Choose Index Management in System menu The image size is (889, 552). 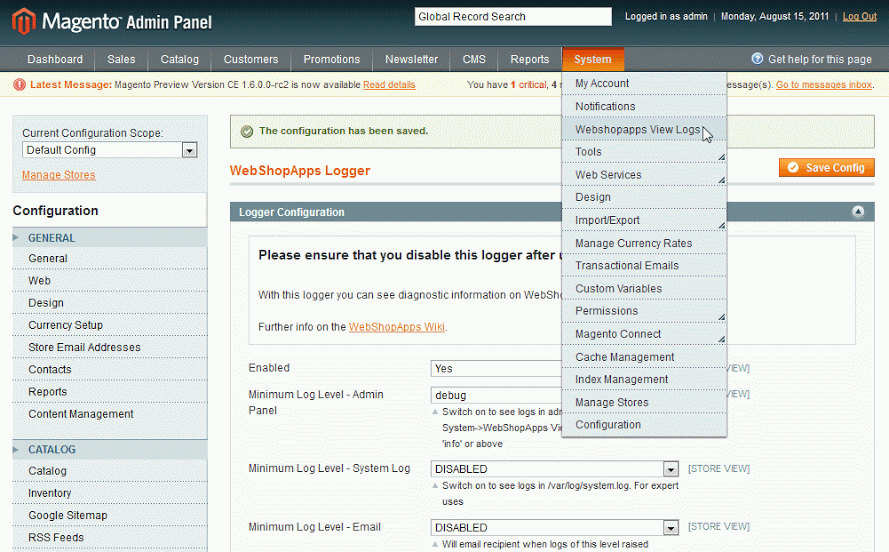tap(621, 379)
